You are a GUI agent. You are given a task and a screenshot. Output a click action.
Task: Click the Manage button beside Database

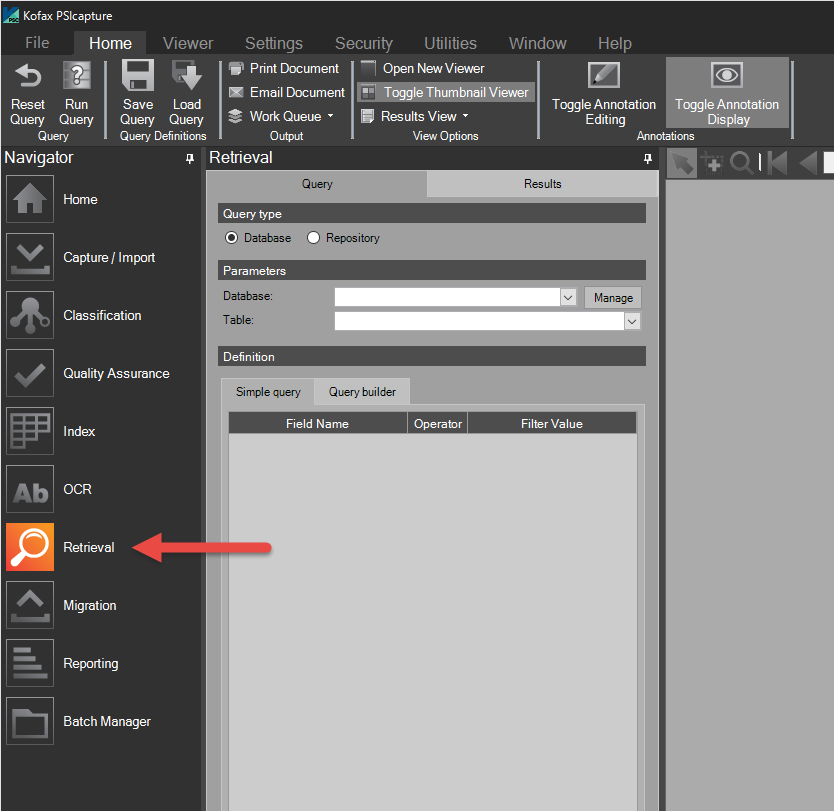pos(613,298)
